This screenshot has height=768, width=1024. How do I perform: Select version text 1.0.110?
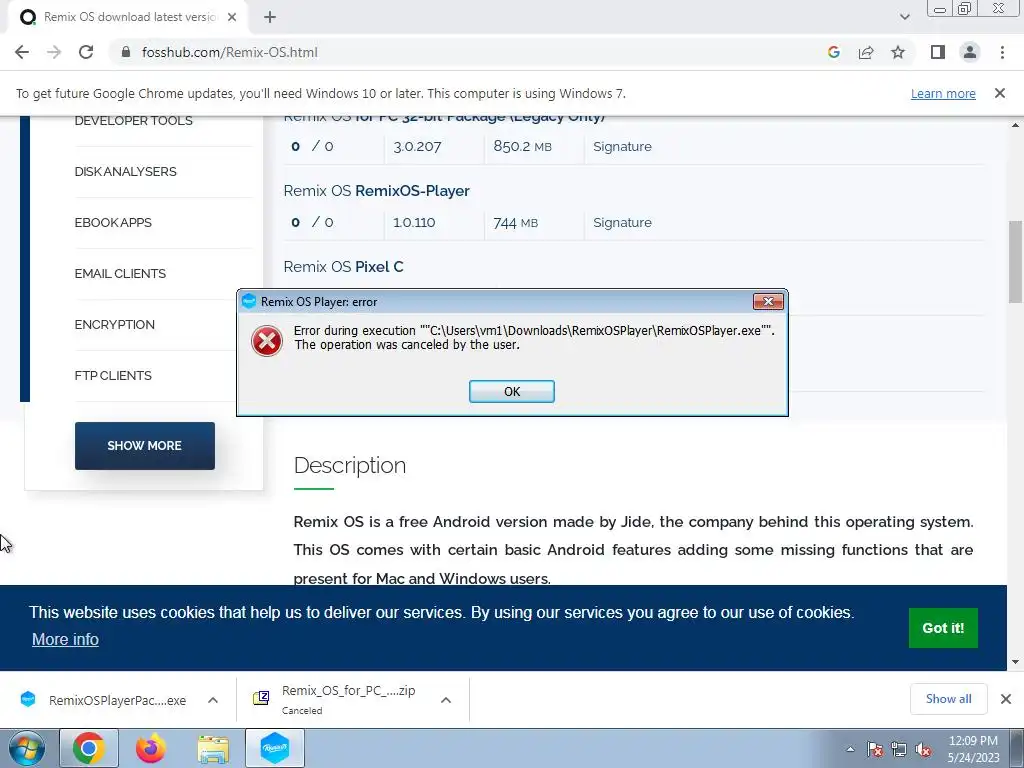[414, 222]
